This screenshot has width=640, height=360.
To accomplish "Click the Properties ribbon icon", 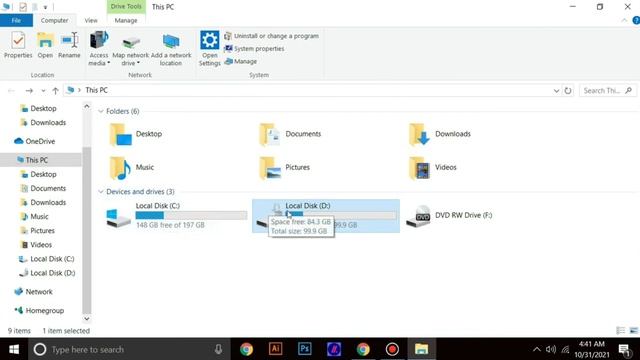I will tap(18, 45).
